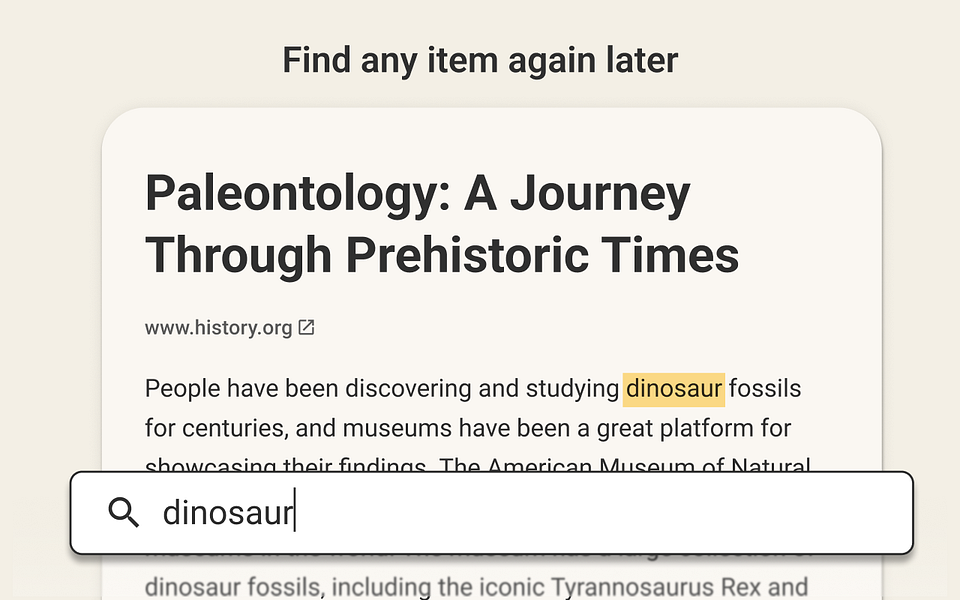Click the external link icon beside www.history.org
Screen dimensions: 960x600
(x=307, y=327)
